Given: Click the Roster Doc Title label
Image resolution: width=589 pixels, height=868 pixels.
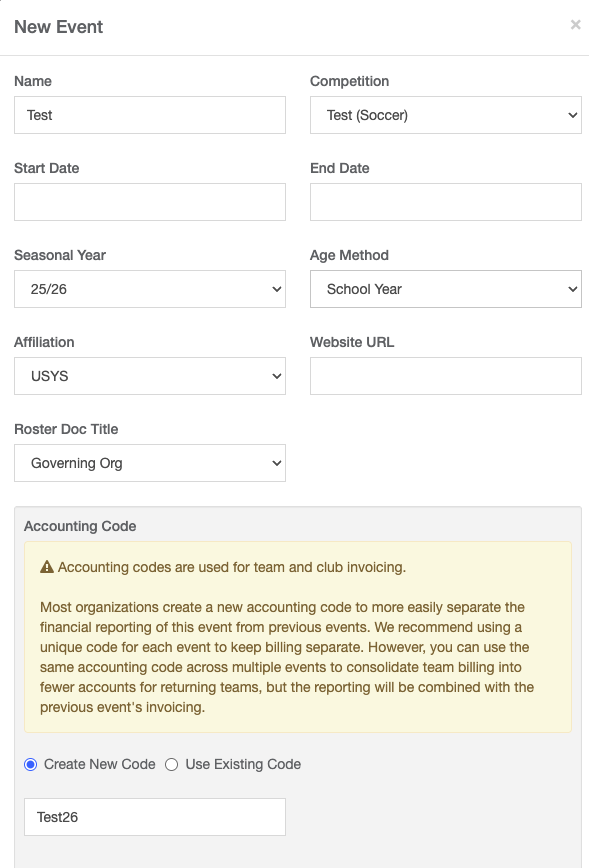Looking at the screenshot, I should (x=66, y=429).
